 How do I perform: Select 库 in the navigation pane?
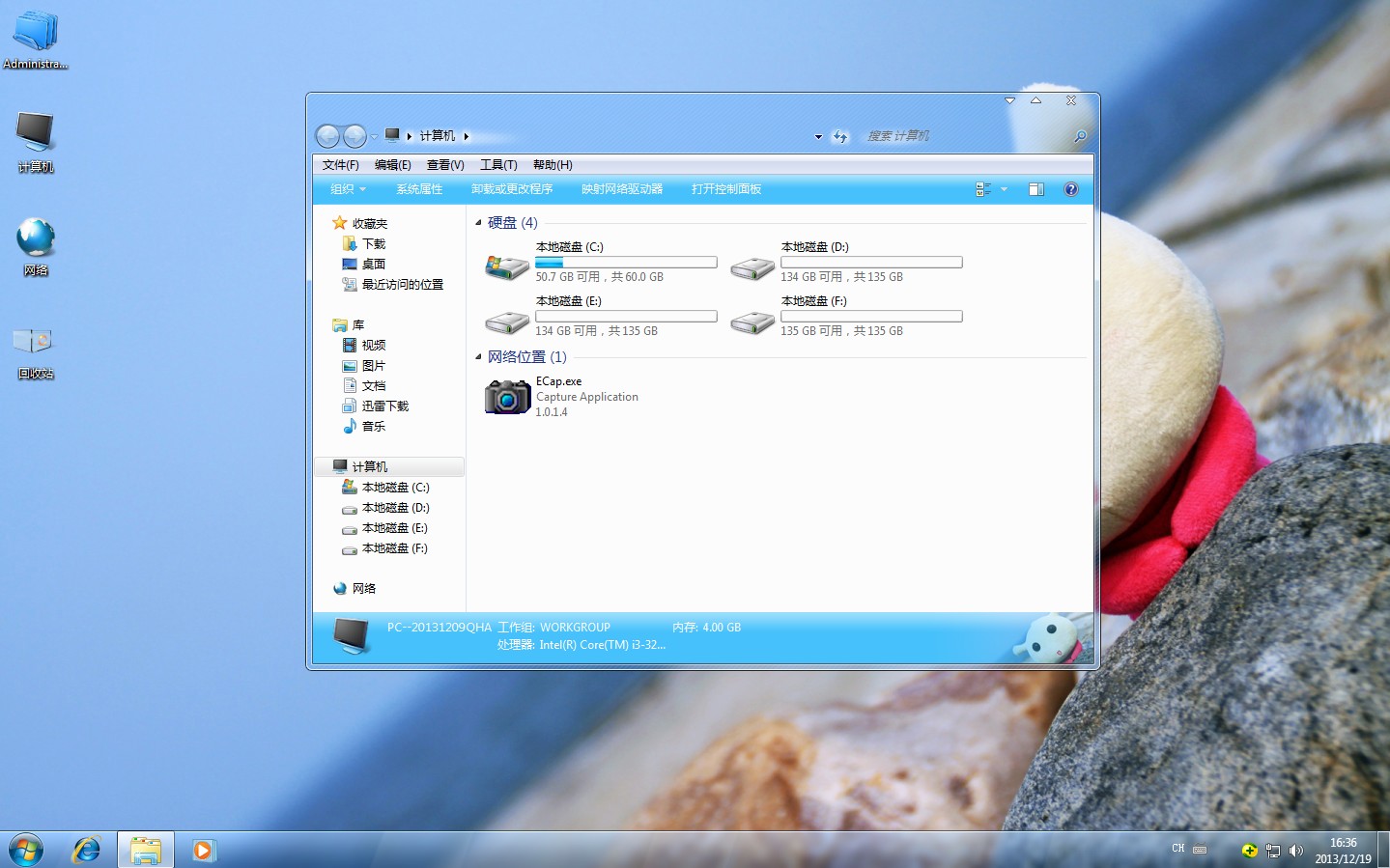pyautogui.click(x=357, y=324)
